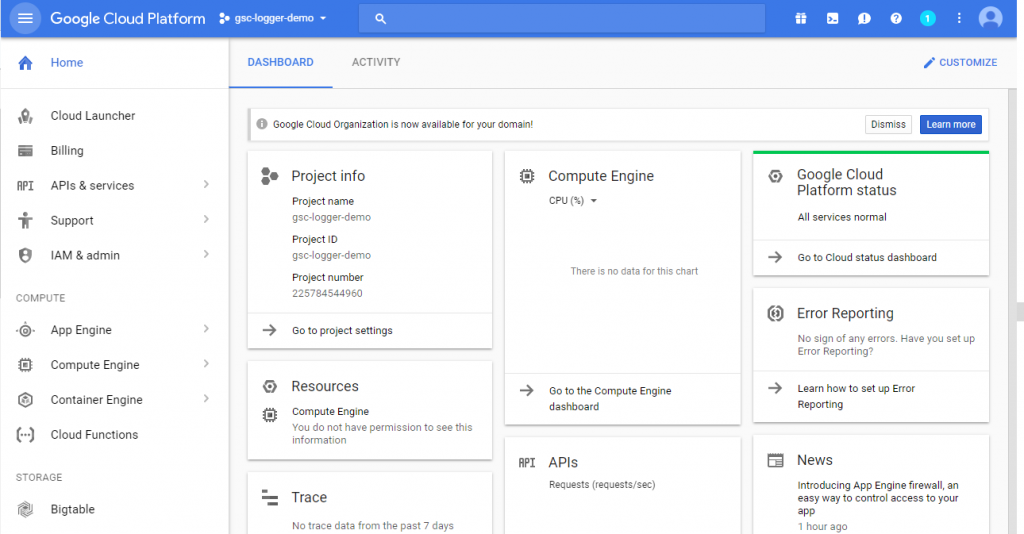1024x534 pixels.
Task: Open the hamburger navigation menu
Action: click(x=25, y=18)
